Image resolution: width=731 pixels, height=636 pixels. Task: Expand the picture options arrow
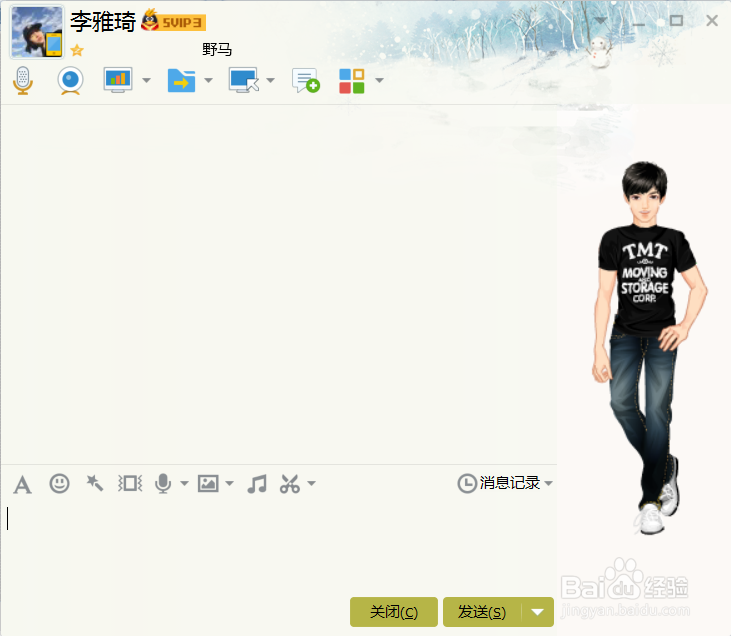pyautogui.click(x=229, y=484)
